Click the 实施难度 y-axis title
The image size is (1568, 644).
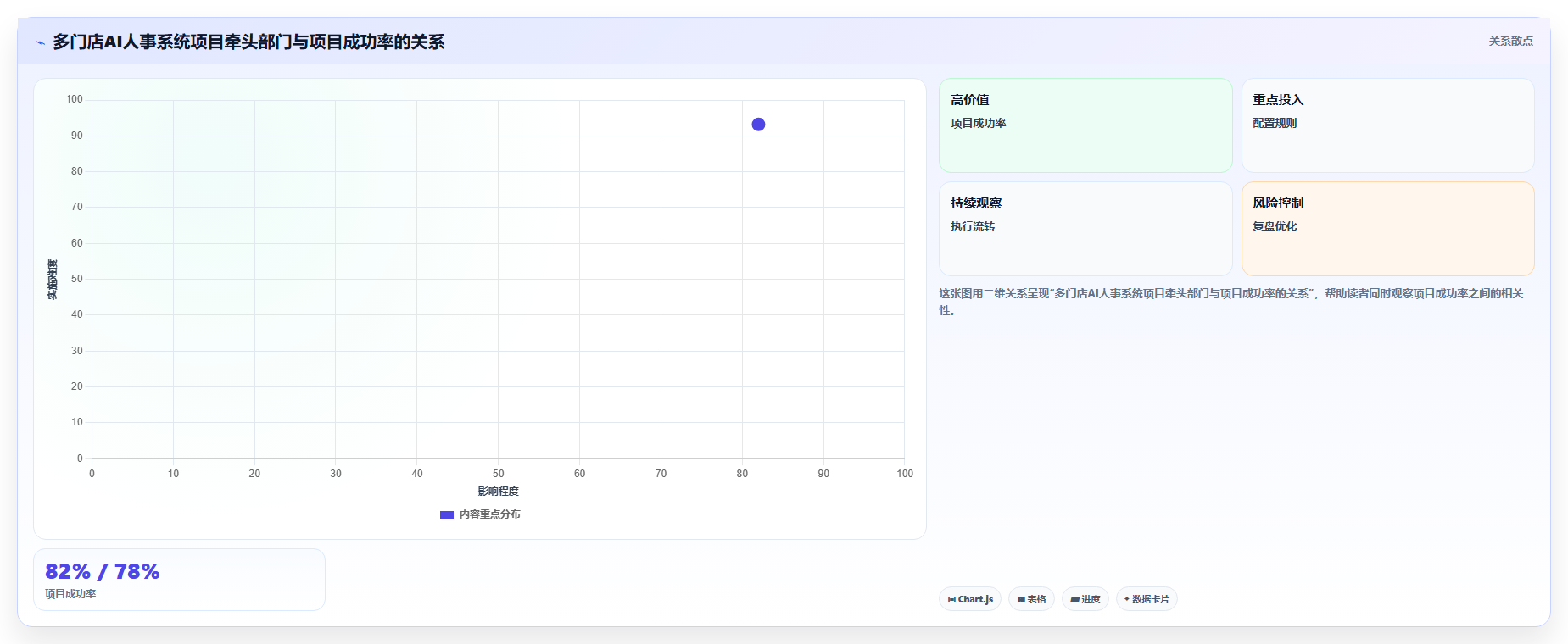pyautogui.click(x=53, y=280)
